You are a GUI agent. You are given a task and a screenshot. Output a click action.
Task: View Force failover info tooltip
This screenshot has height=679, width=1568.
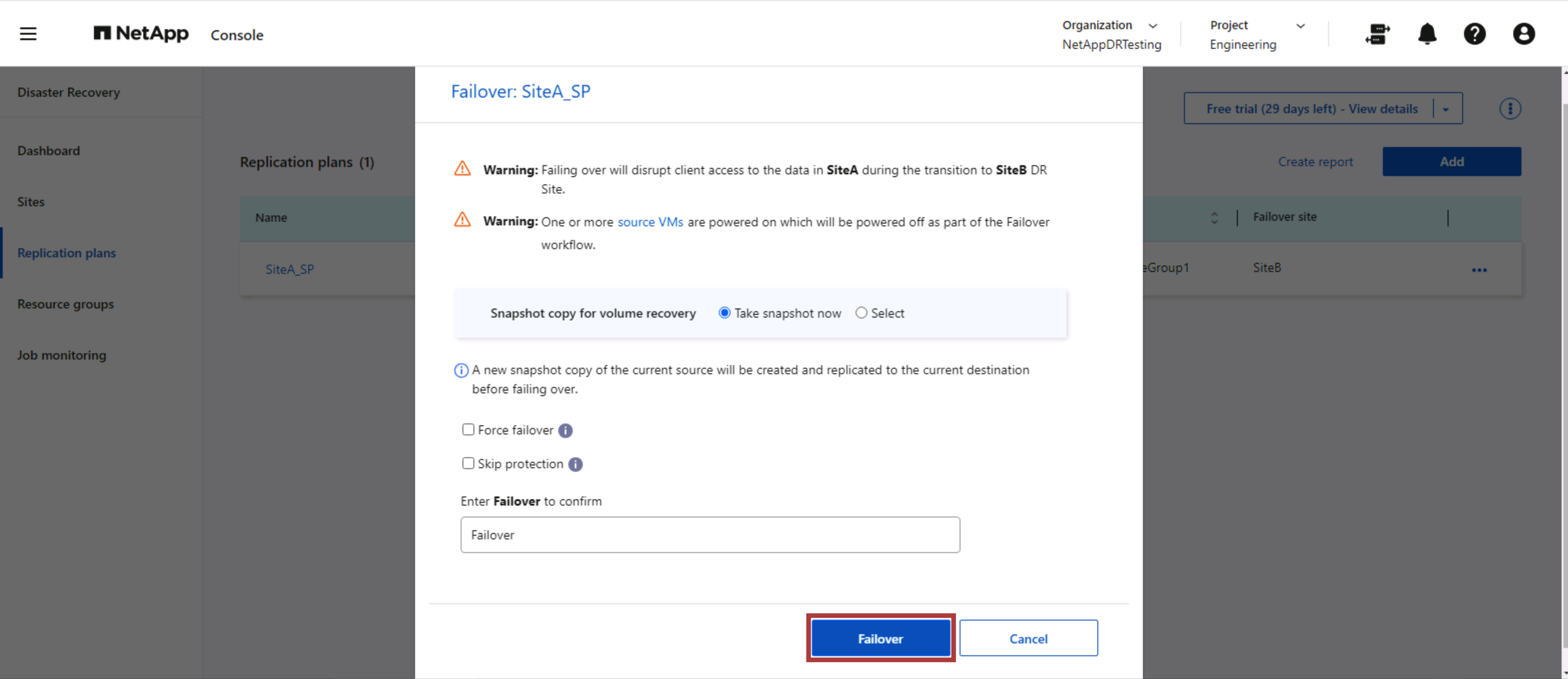(x=566, y=431)
